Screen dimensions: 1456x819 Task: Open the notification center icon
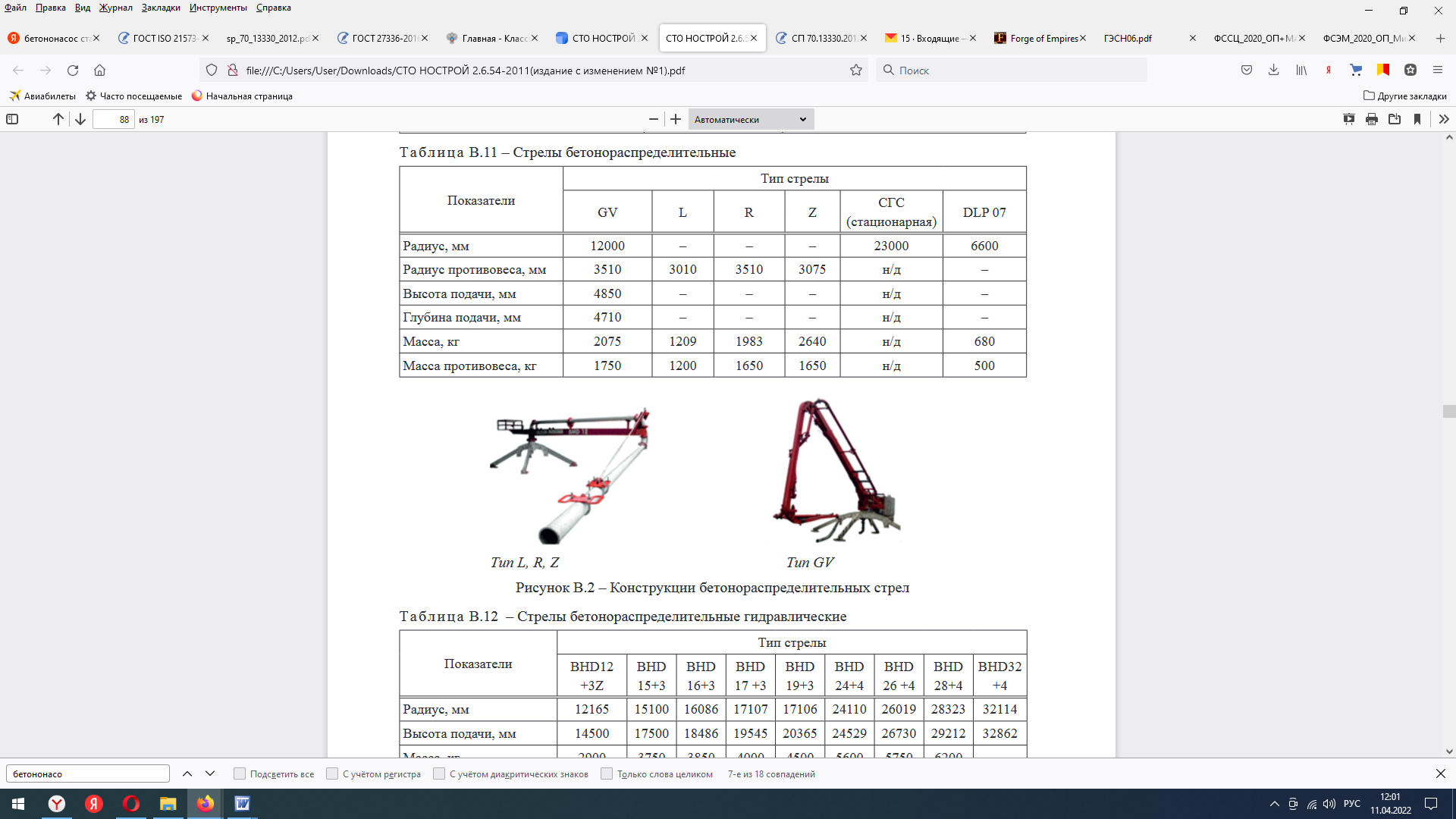[x=1431, y=804]
